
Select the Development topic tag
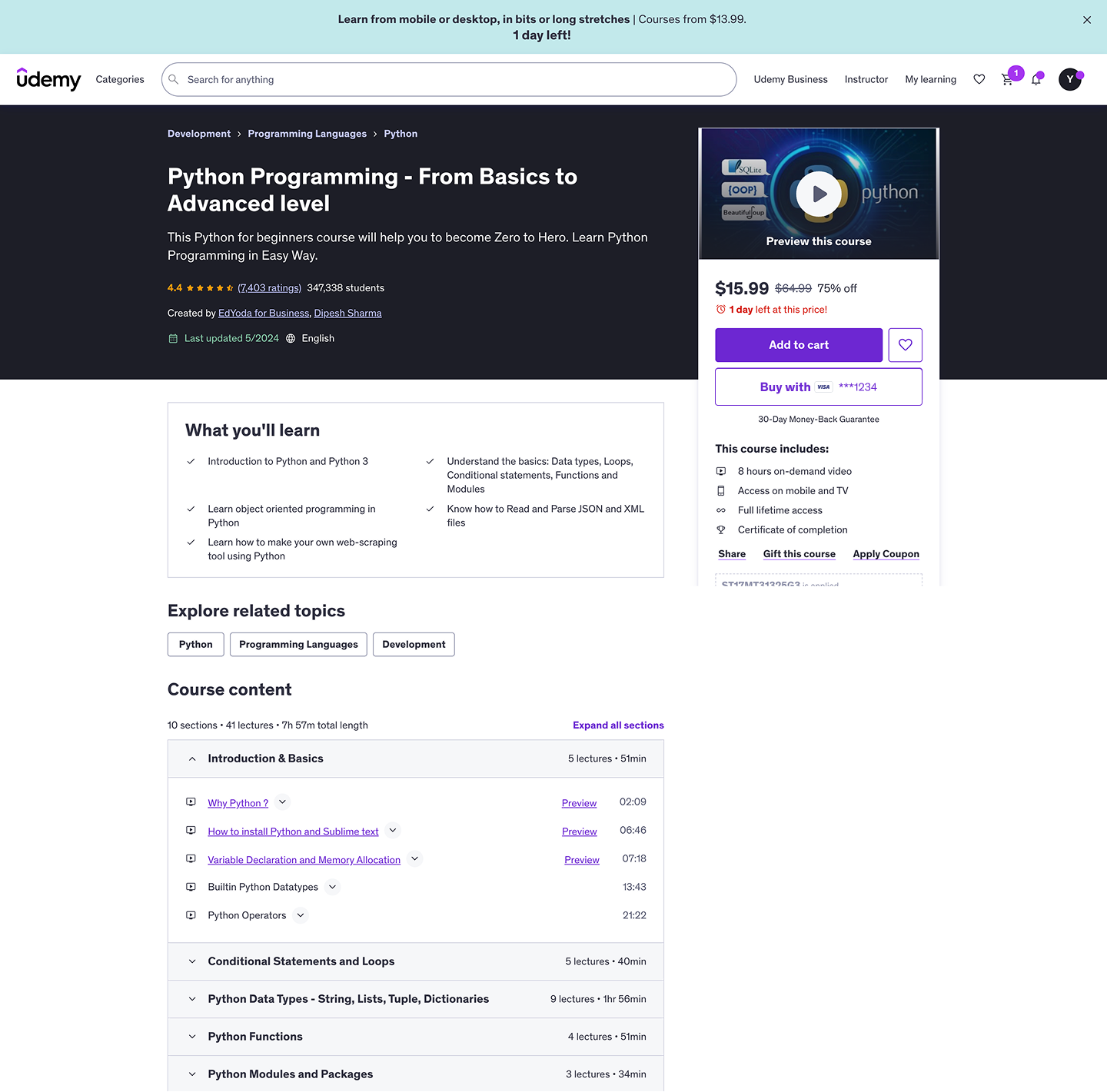click(x=414, y=645)
